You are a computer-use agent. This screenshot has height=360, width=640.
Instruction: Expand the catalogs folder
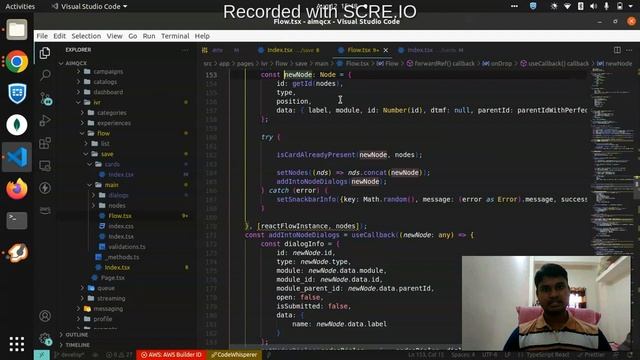click(105, 82)
